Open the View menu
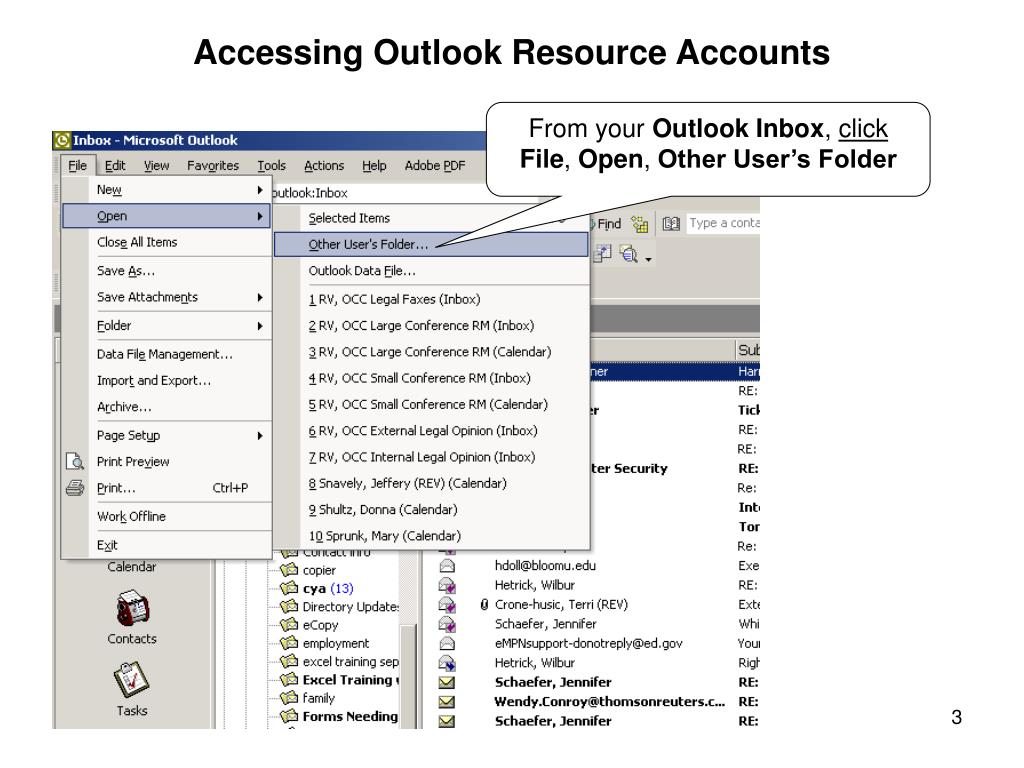 (156, 166)
